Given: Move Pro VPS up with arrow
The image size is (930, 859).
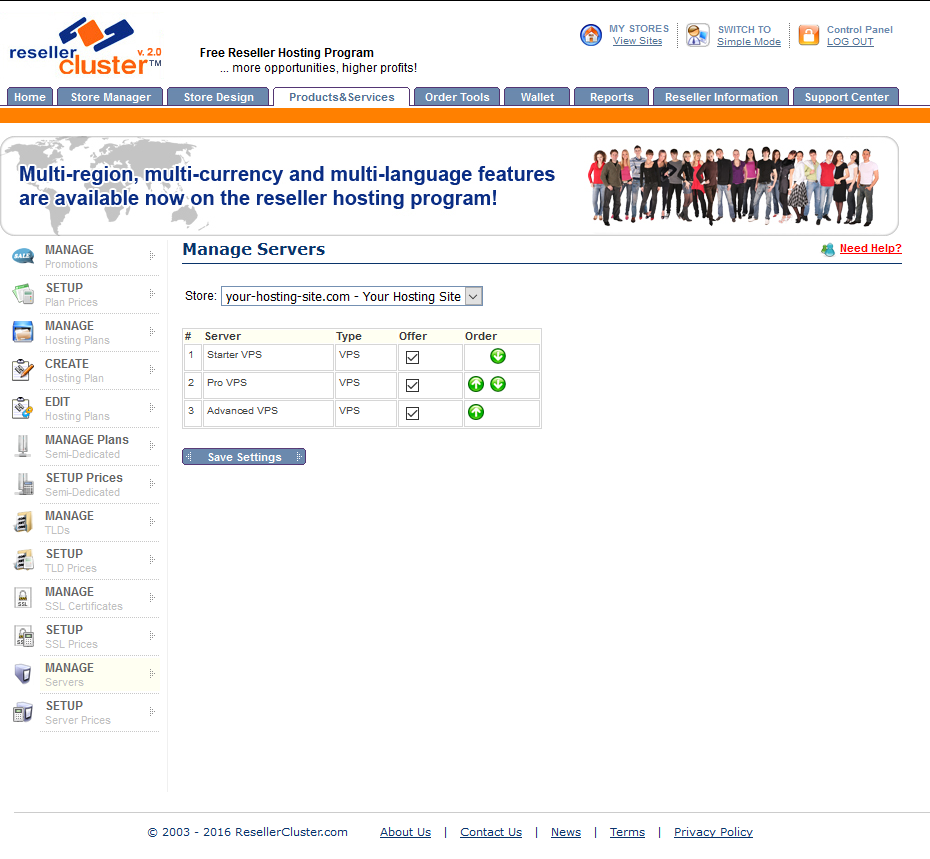Looking at the screenshot, I should point(476,384).
